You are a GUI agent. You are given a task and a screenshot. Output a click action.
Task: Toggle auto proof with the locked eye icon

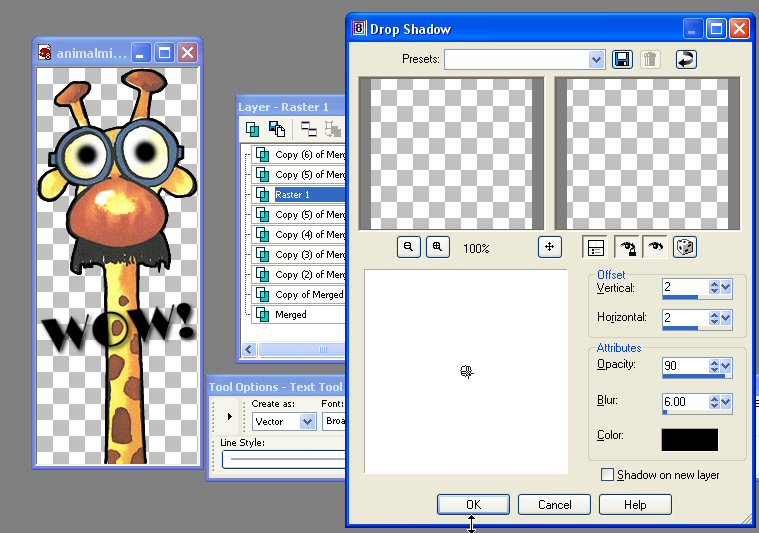627,247
